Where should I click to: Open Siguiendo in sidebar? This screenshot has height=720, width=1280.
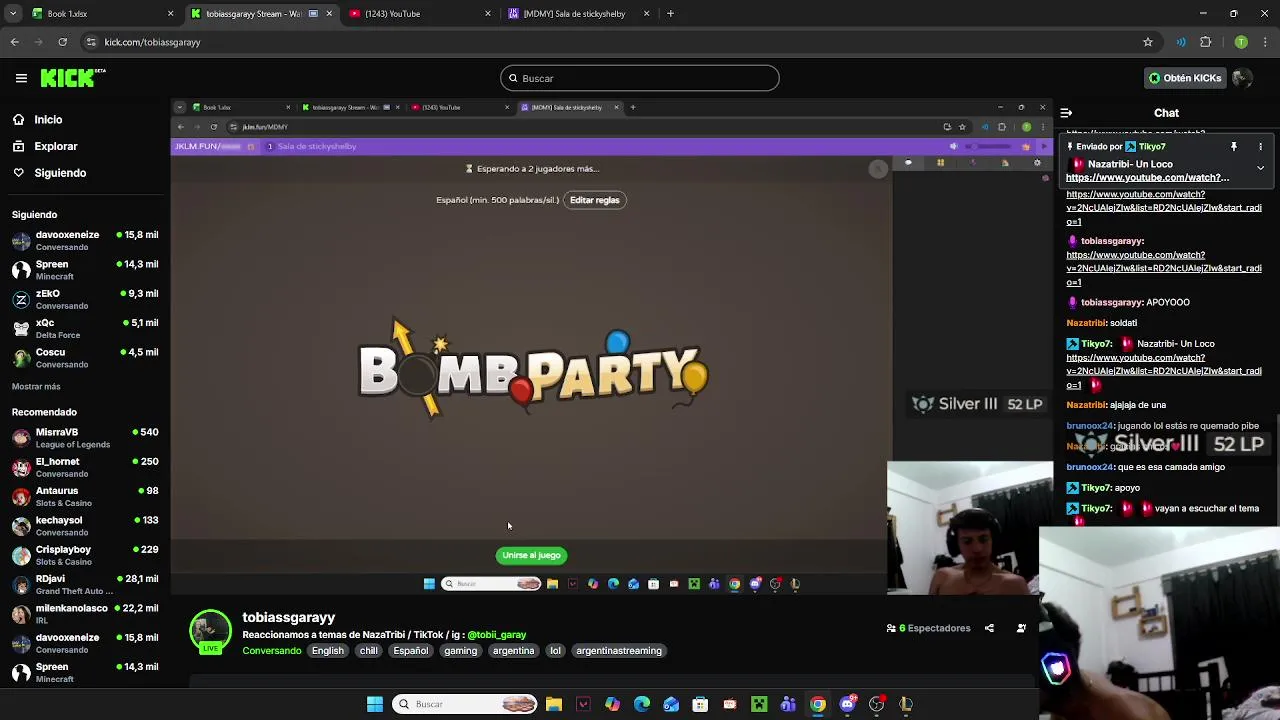click(x=60, y=173)
